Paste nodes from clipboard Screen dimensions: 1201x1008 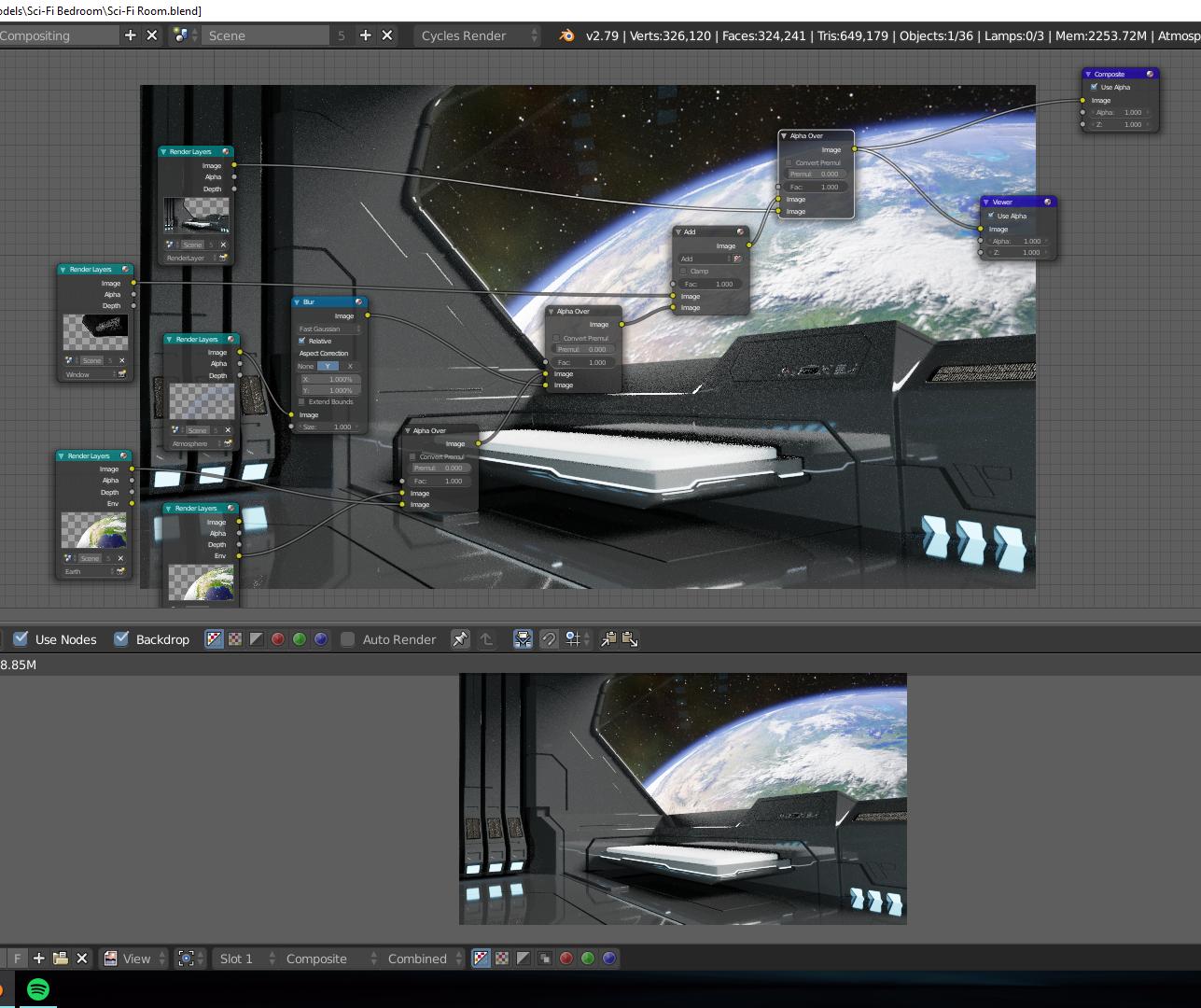tap(630, 639)
